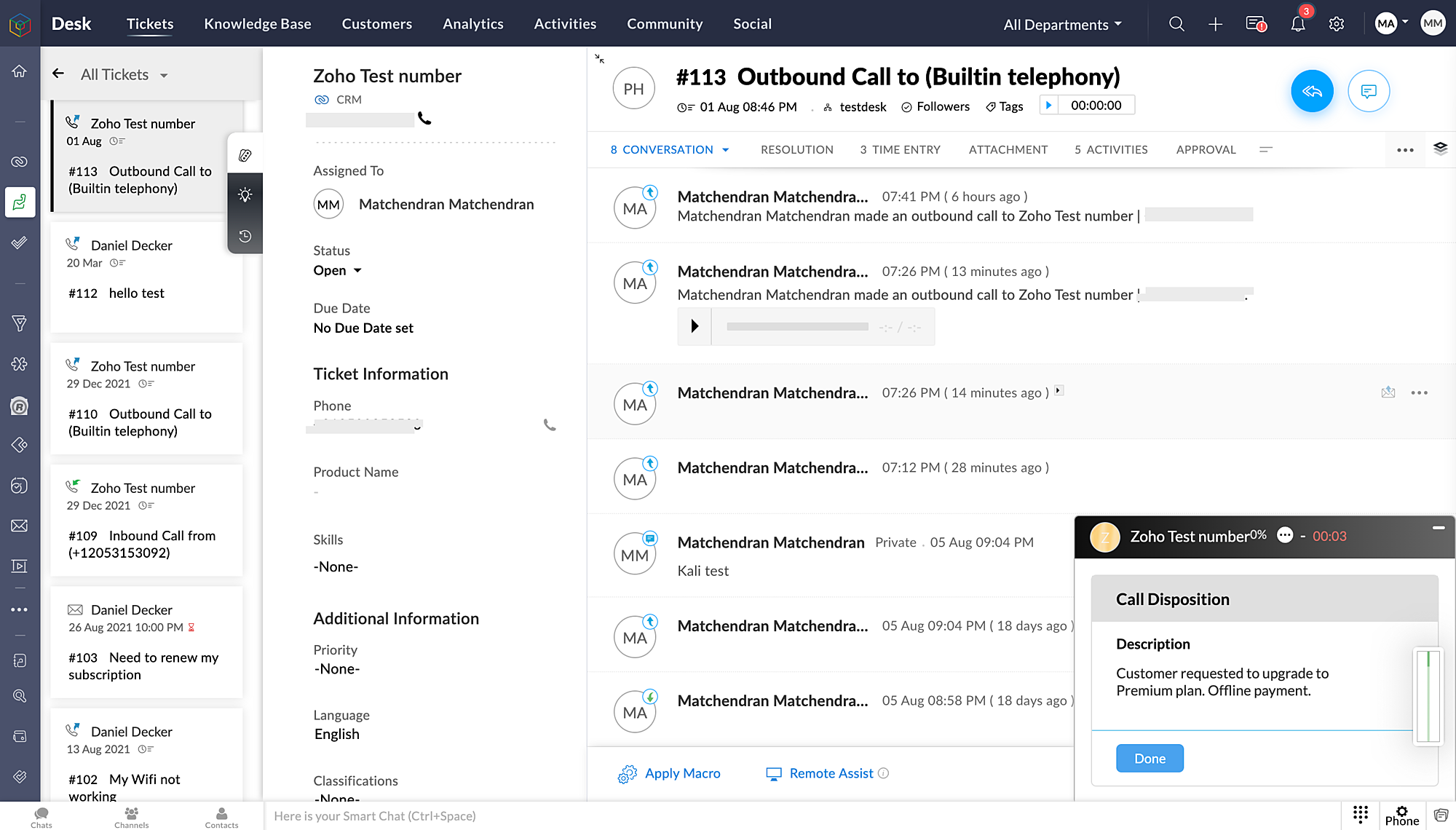Switch to the Resolution tab
The image size is (1456, 830).
797,149
